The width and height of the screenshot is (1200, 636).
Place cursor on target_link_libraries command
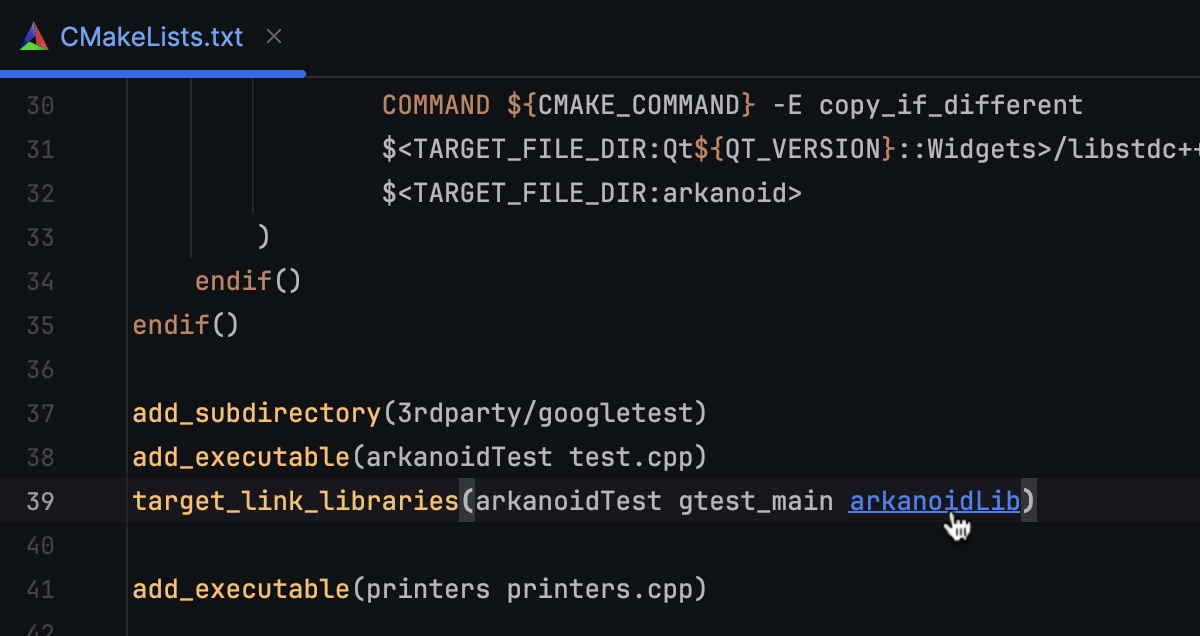tap(295, 501)
